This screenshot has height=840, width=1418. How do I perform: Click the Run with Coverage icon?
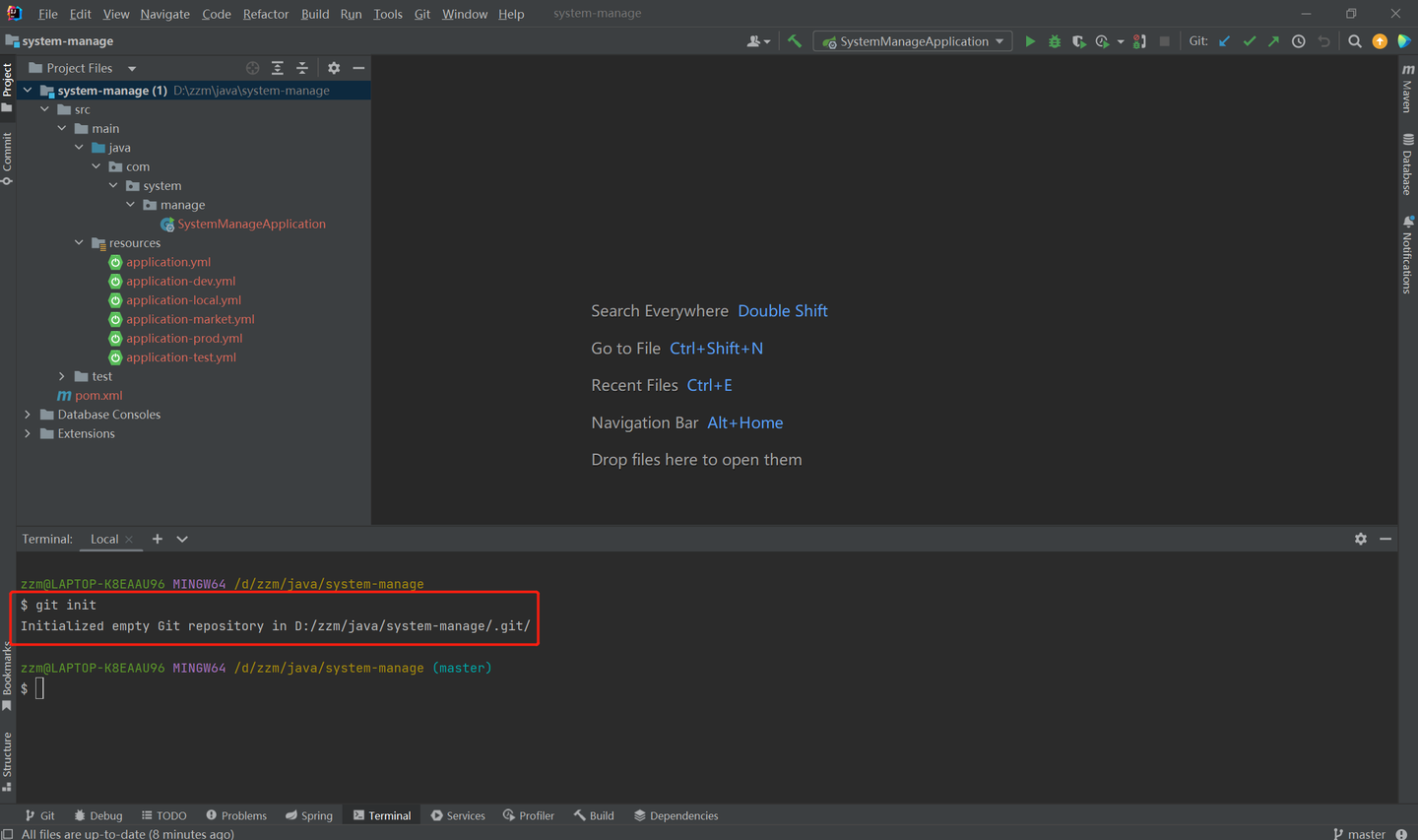tap(1079, 41)
